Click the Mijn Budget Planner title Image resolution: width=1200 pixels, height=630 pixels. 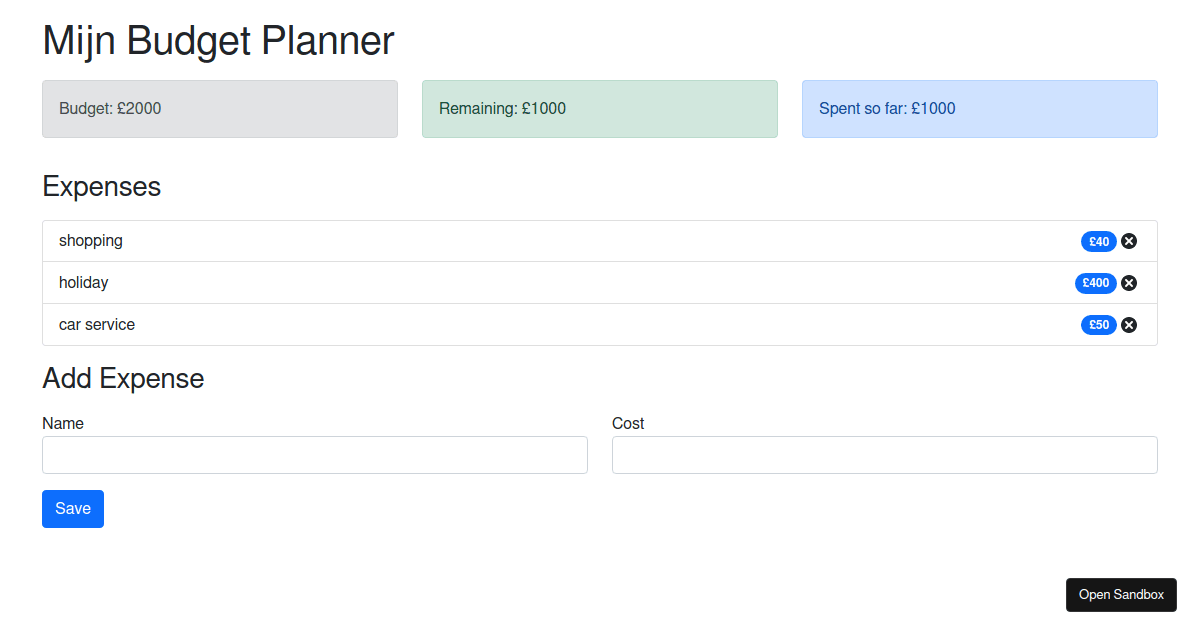(218, 41)
